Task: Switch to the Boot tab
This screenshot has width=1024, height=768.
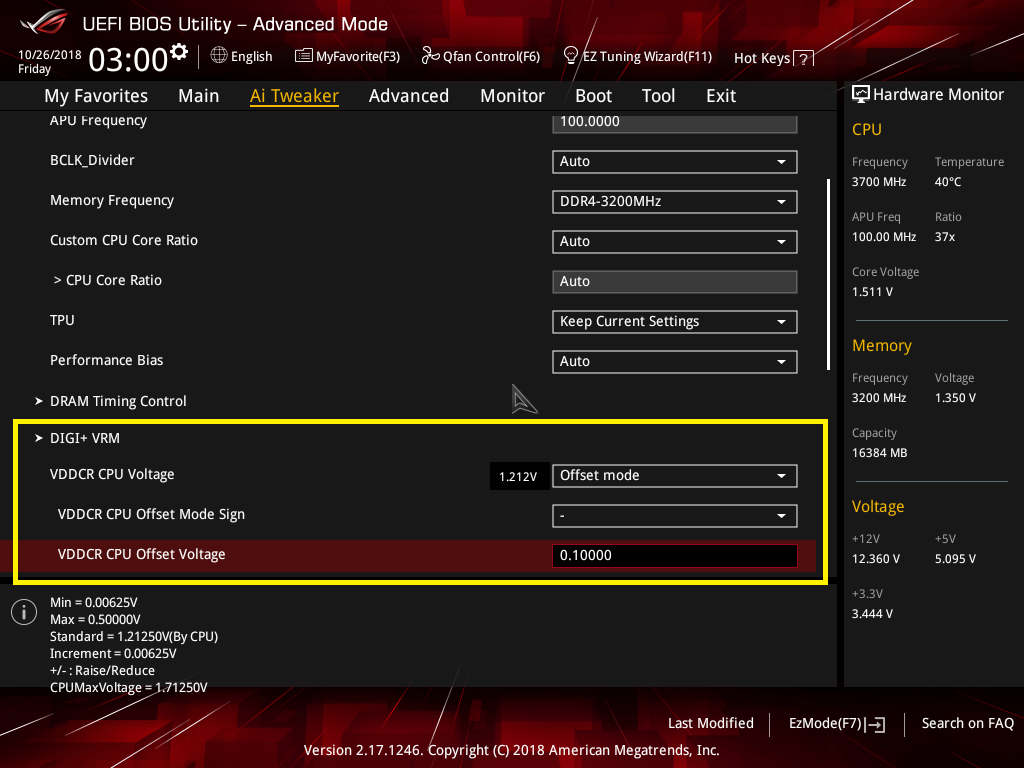Action: 594,96
